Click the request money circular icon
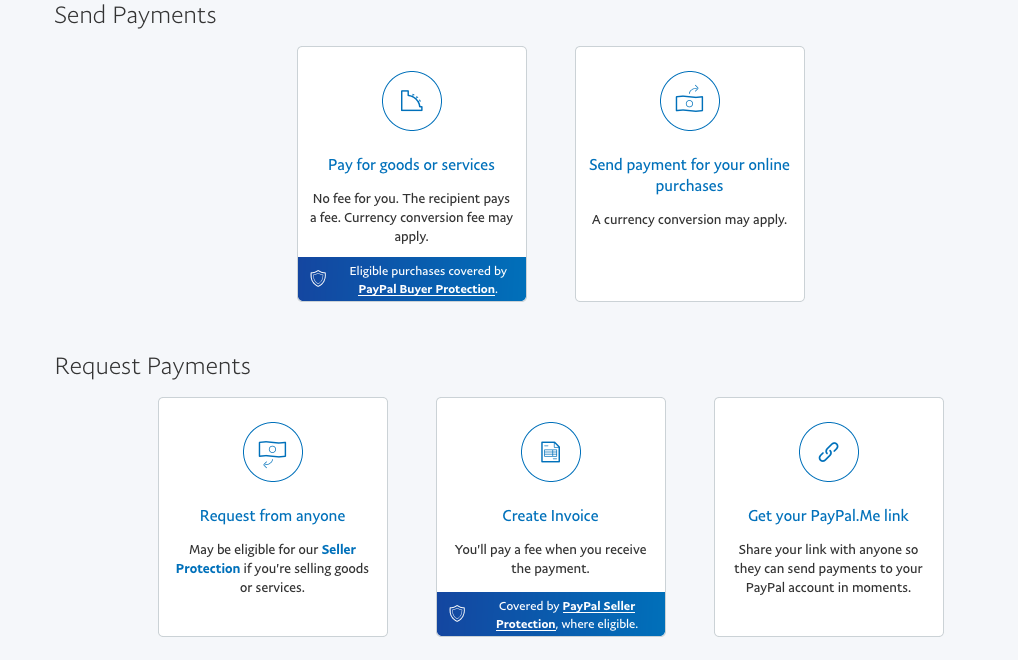This screenshot has height=660, width=1018. 273,452
